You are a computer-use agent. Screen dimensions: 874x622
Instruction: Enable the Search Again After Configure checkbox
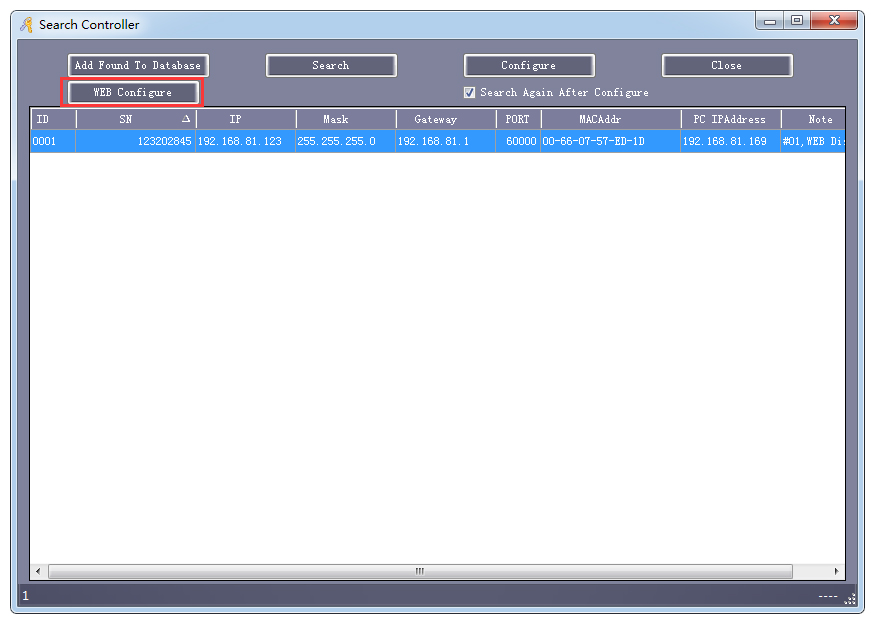click(469, 92)
